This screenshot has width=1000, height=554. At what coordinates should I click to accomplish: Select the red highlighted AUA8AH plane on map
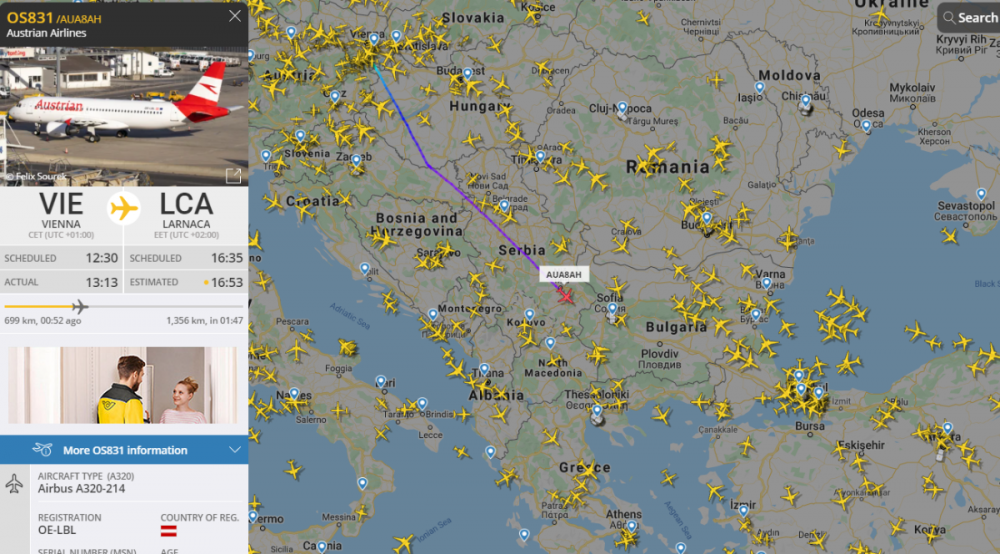[x=566, y=296]
